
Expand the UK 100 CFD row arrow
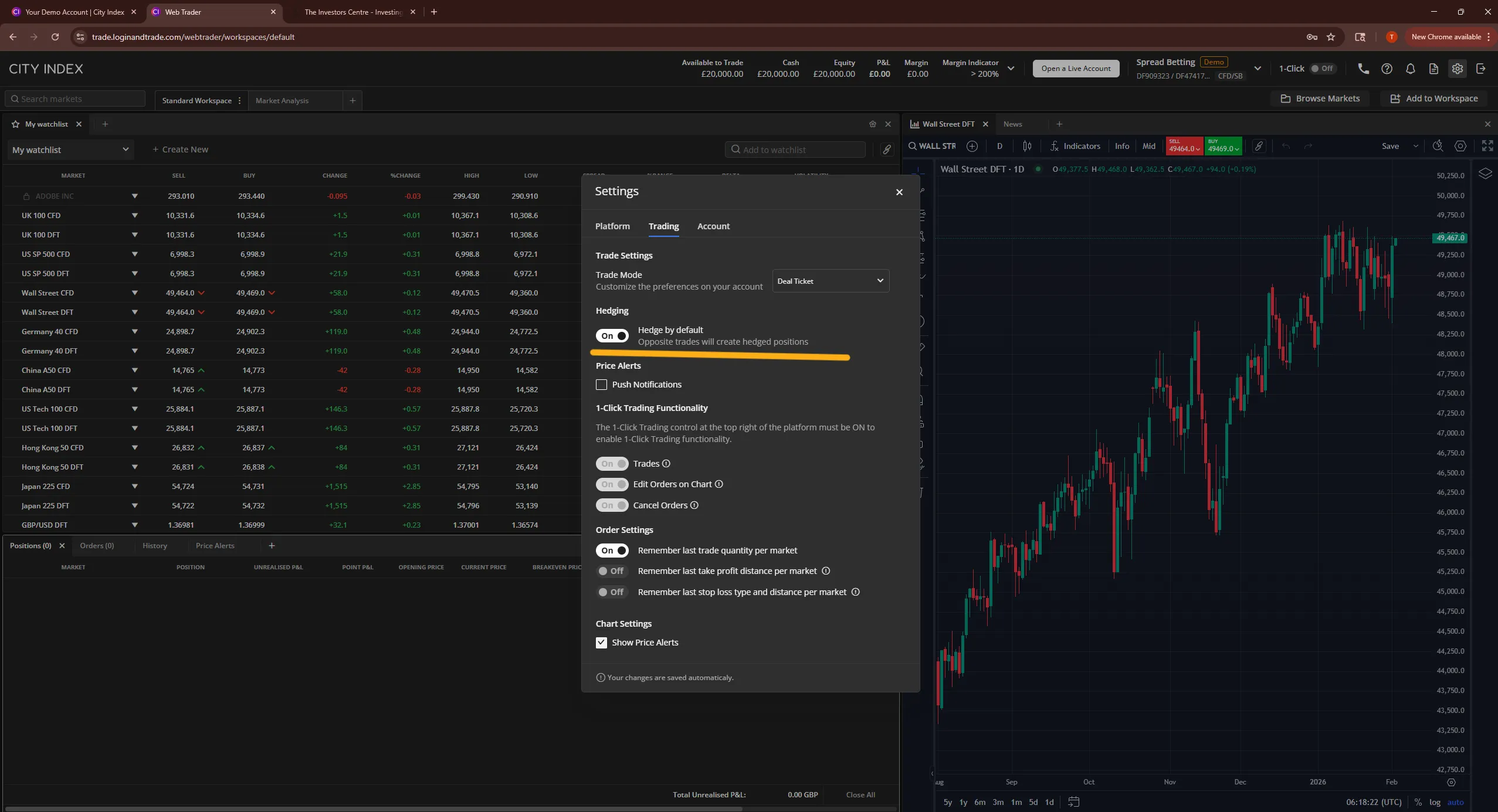(135, 215)
